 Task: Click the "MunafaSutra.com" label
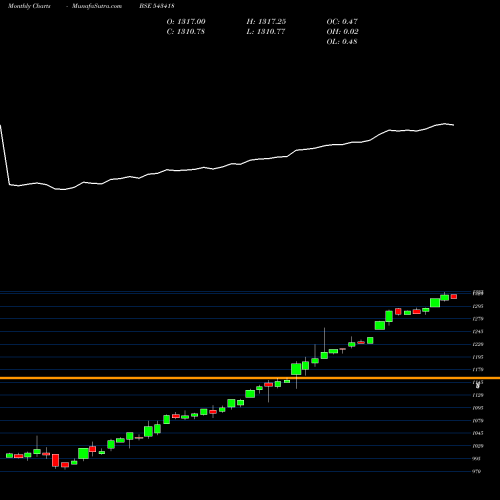(97, 6)
